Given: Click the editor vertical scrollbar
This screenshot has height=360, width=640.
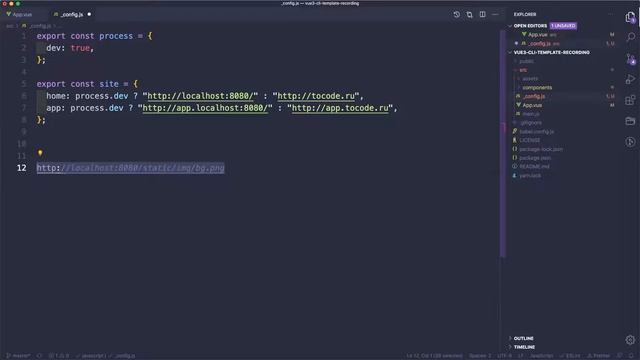Looking at the screenshot, I should pyautogui.click(x=503, y=144).
